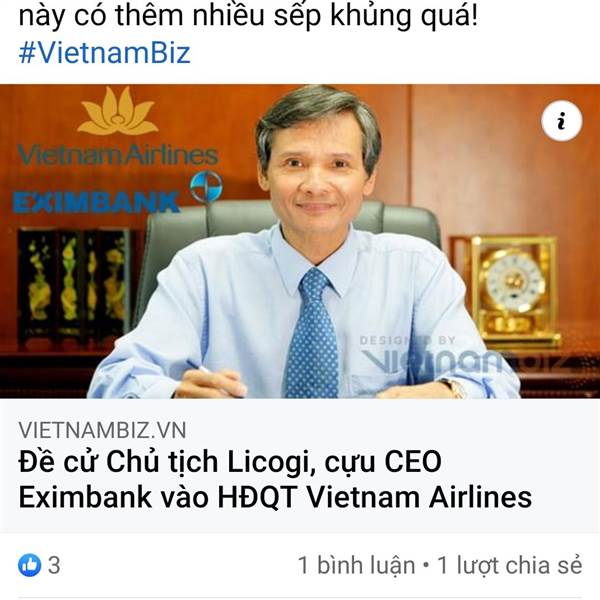Click the lacquer folding screen in photo
The height and width of the screenshot is (600, 600).
(x=75, y=285)
